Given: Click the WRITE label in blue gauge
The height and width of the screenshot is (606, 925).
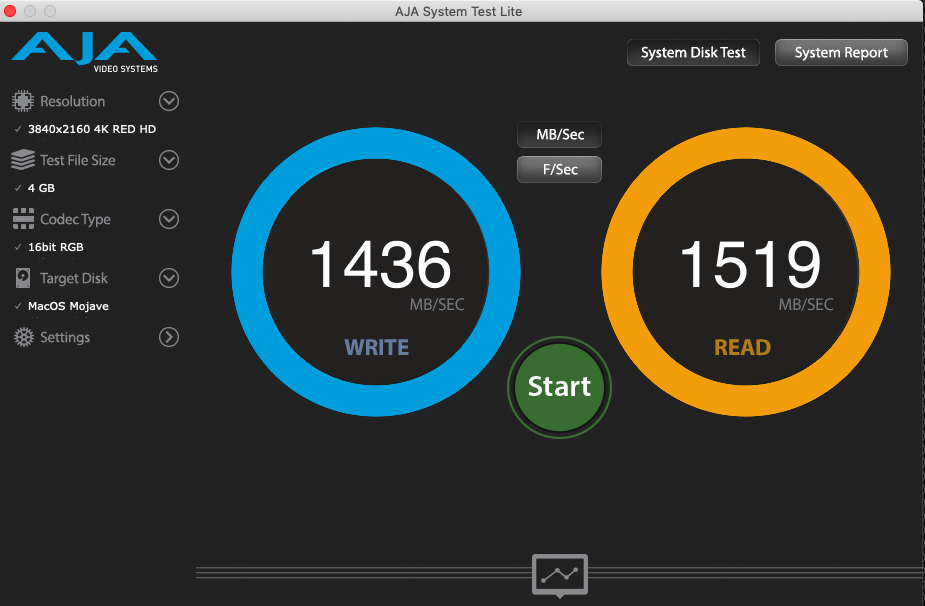Looking at the screenshot, I should pos(376,347).
